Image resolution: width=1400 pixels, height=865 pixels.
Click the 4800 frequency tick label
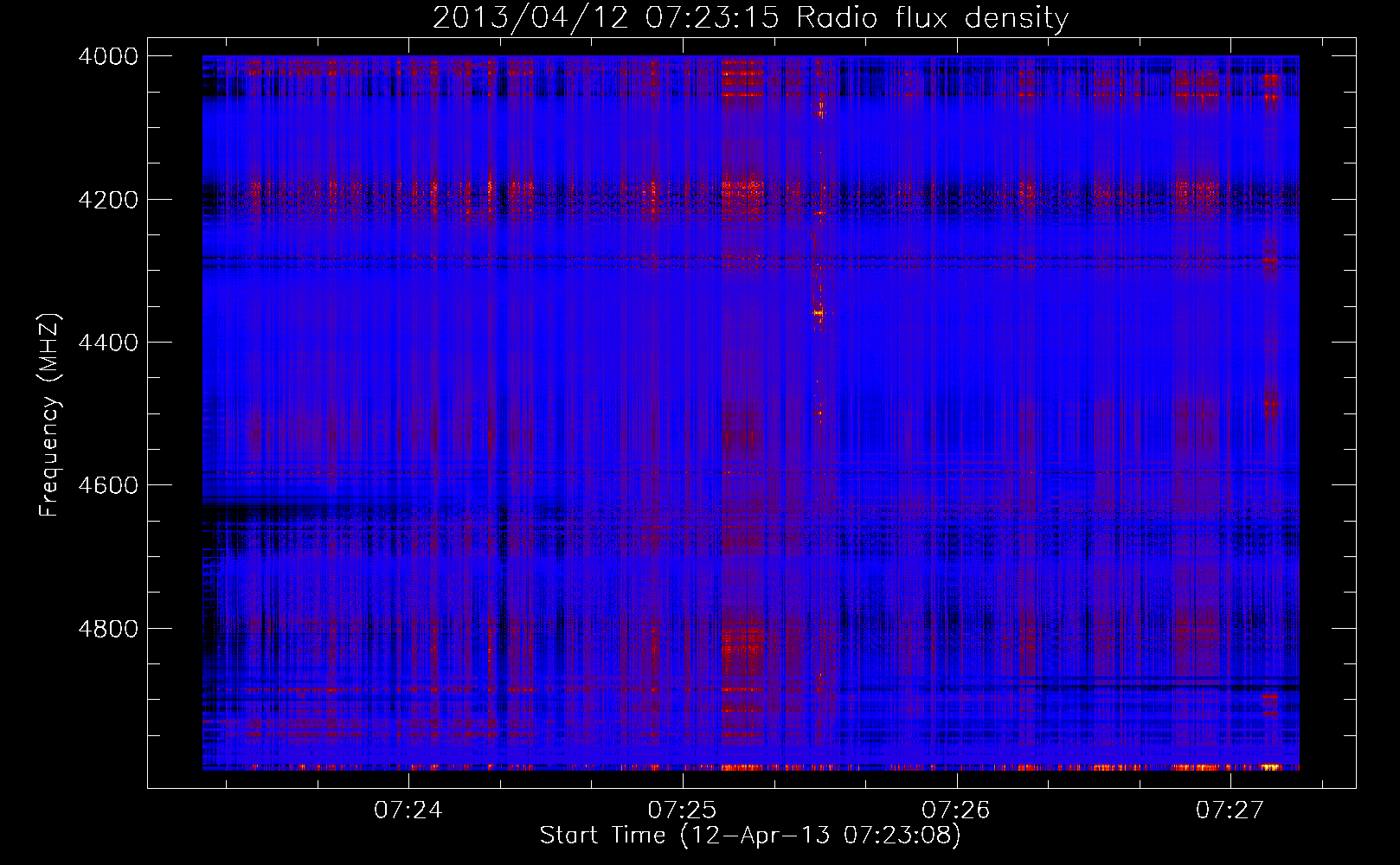(108, 628)
